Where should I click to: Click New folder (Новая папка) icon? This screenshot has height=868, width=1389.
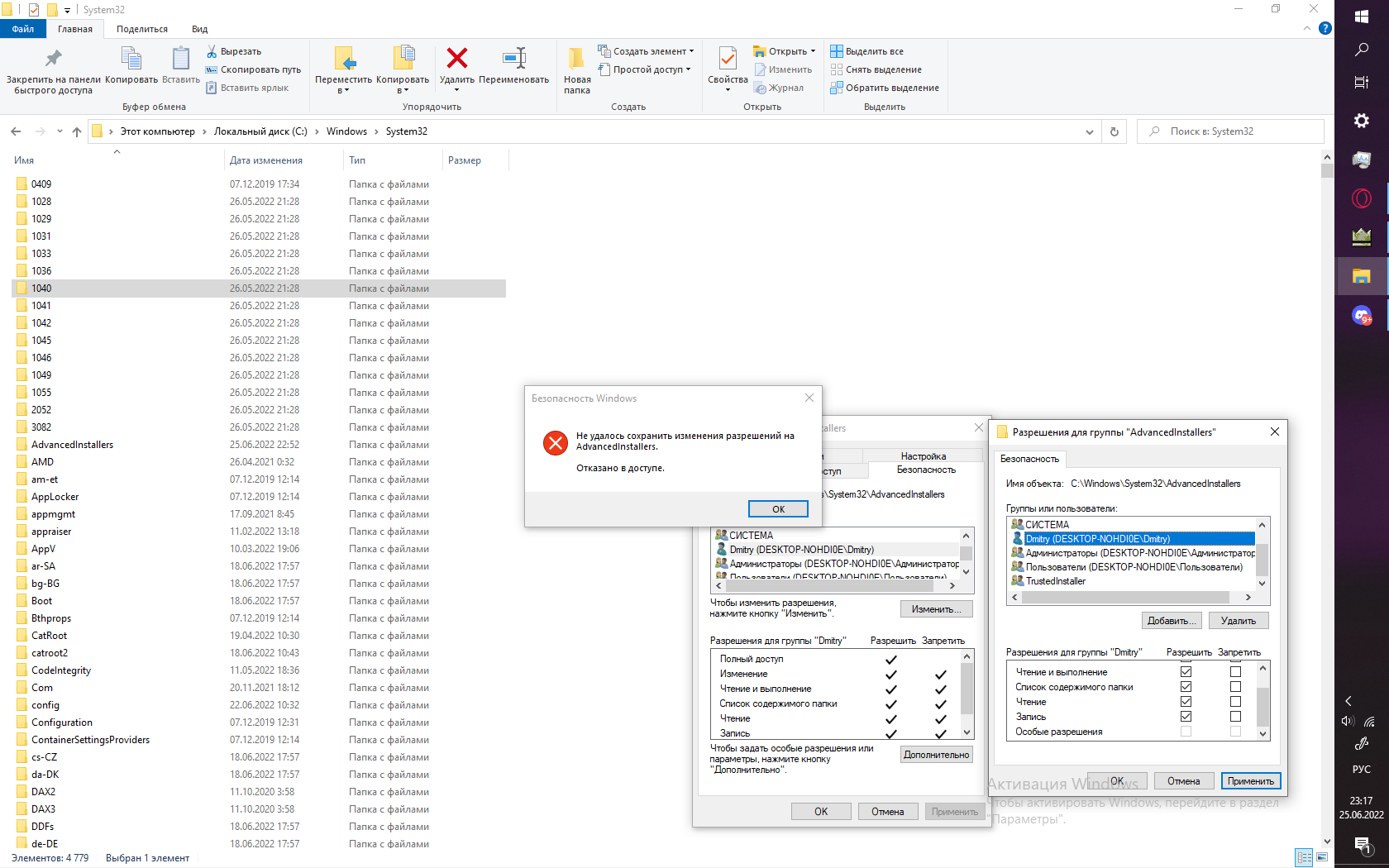576,59
